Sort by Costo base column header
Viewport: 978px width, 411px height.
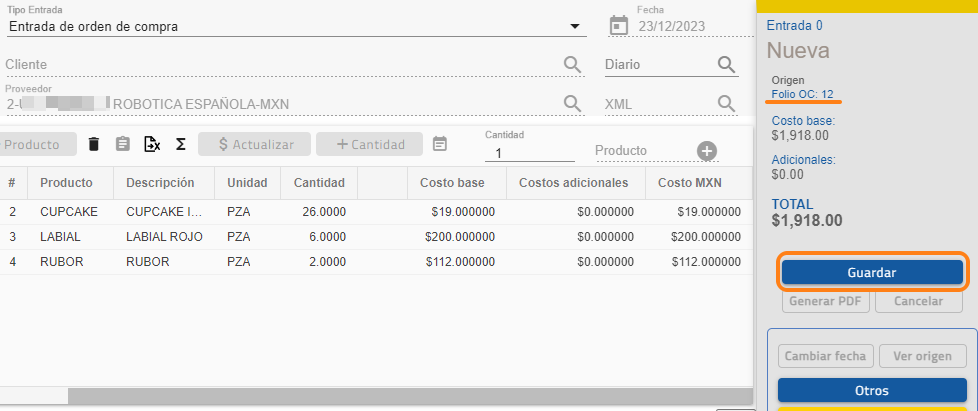click(452, 183)
